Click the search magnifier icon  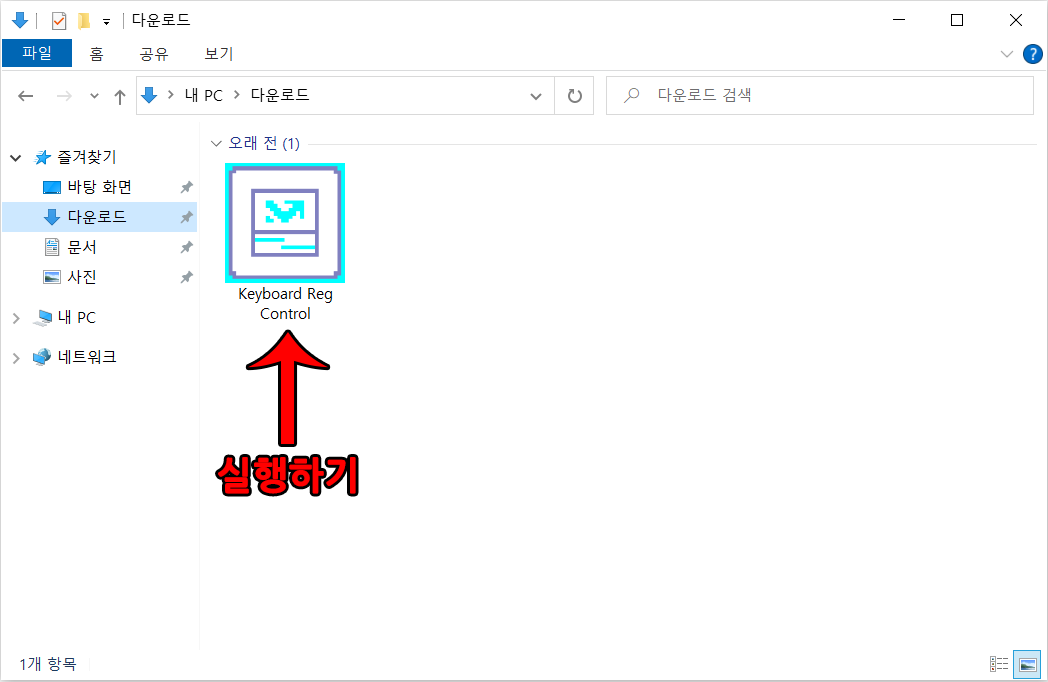[x=632, y=96]
